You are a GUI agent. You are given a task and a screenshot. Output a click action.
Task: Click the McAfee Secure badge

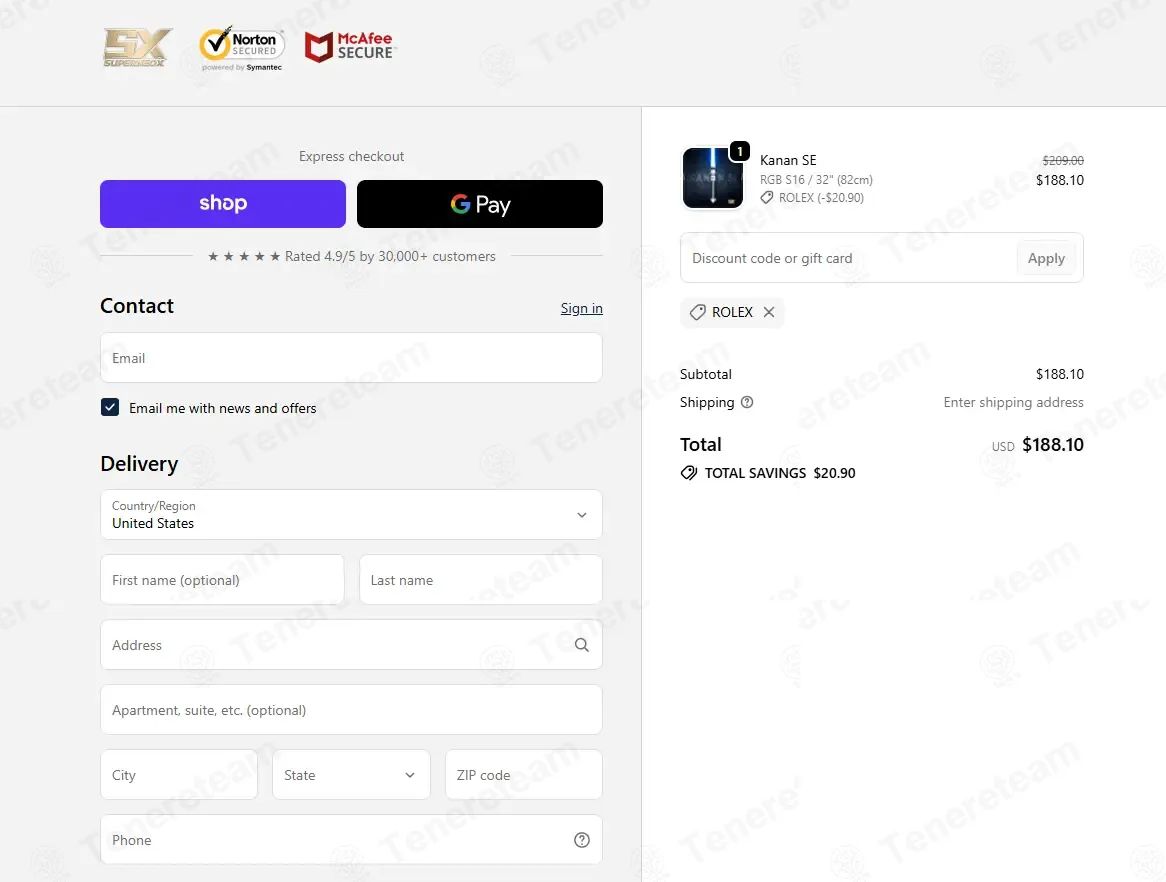tap(350, 47)
